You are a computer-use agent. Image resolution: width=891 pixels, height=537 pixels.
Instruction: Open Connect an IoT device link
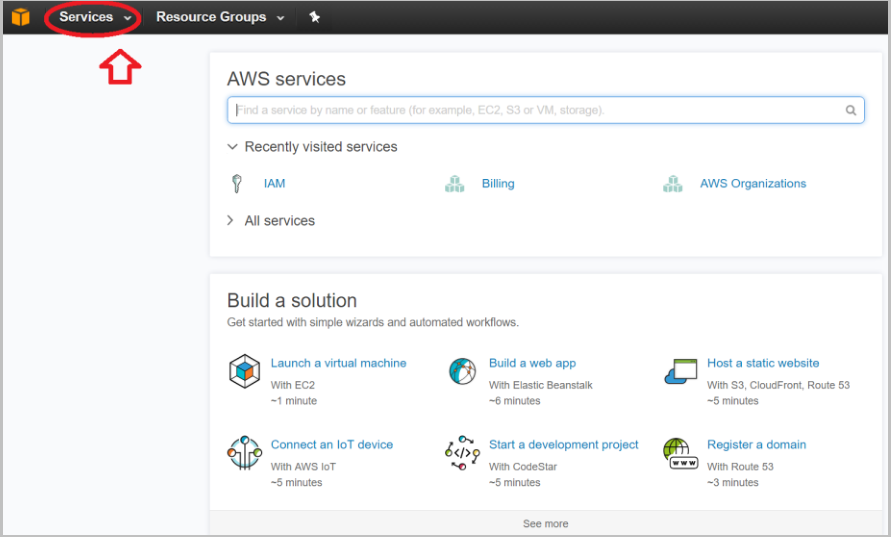332,444
